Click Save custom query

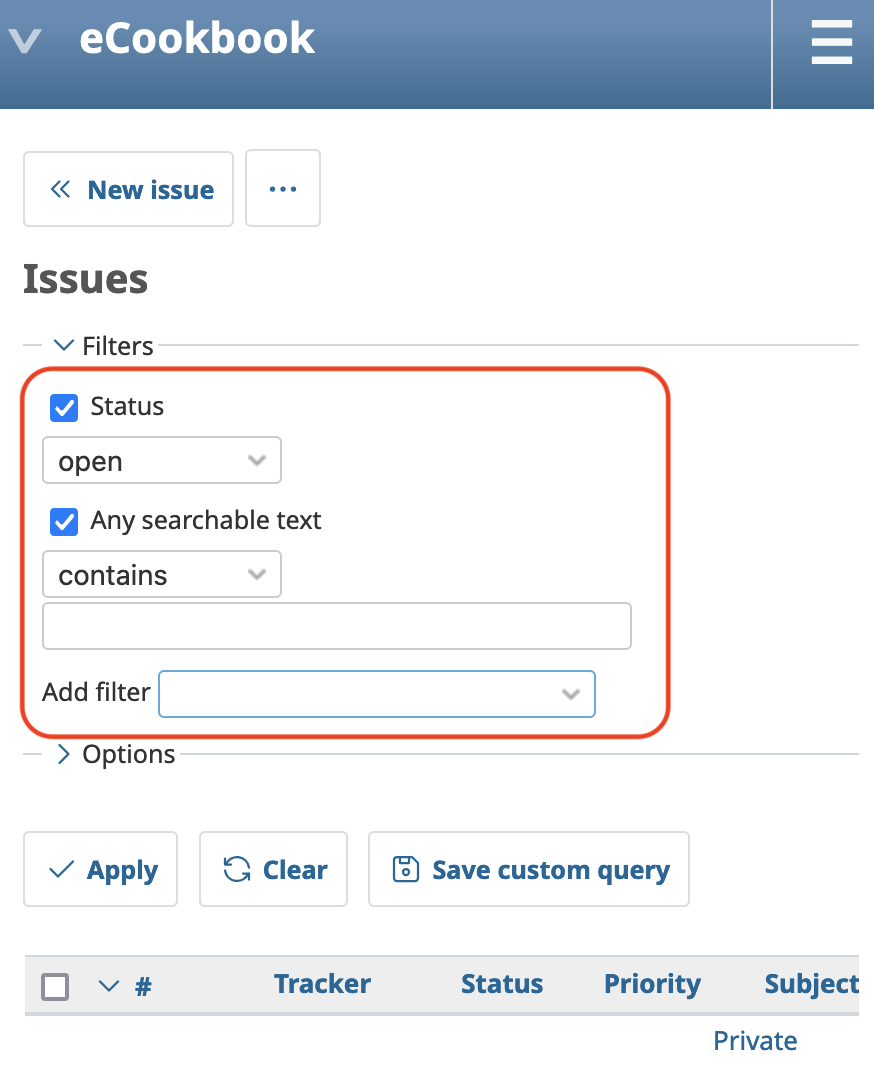(529, 870)
